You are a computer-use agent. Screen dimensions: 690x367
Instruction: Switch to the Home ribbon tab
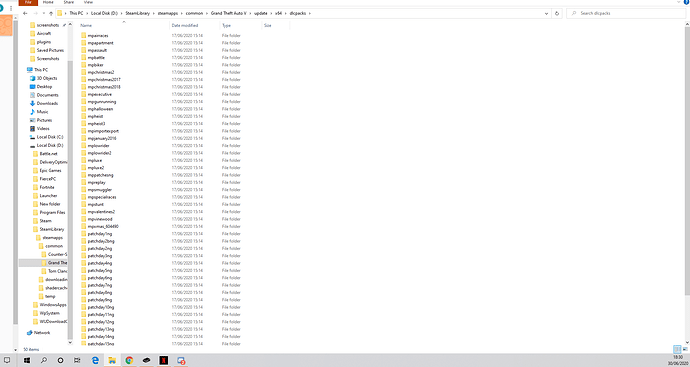tap(48, 2)
